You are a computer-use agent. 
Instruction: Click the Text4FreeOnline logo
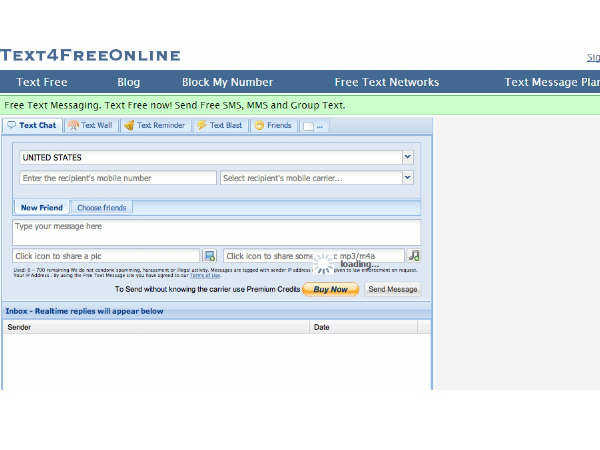click(x=90, y=55)
